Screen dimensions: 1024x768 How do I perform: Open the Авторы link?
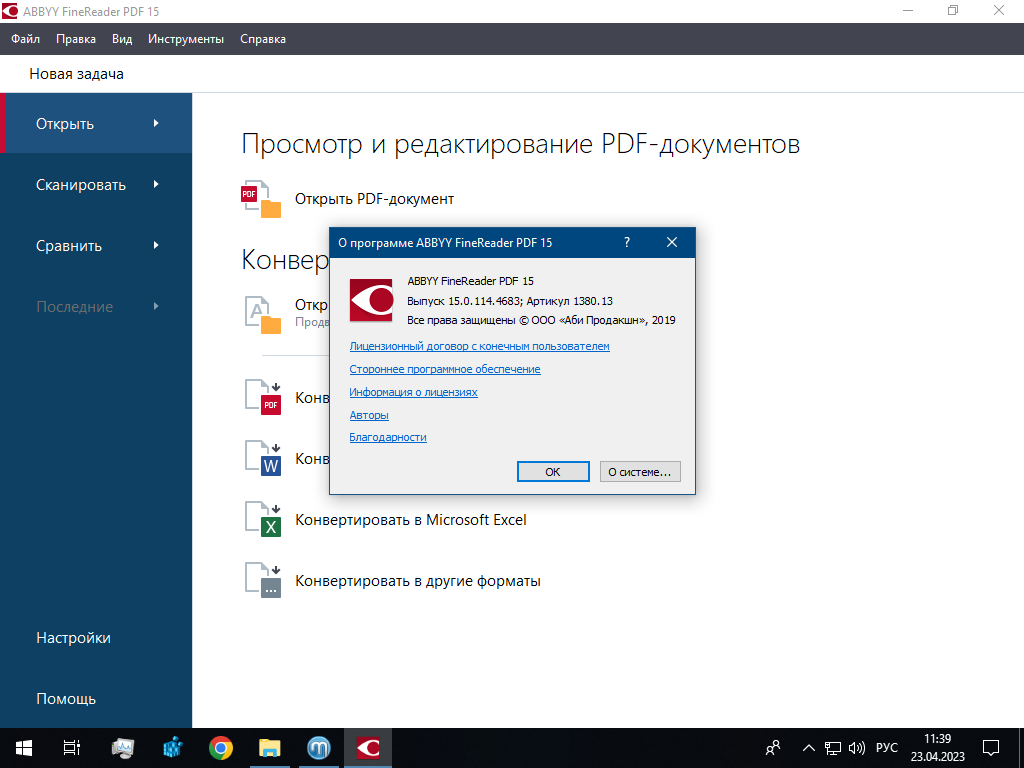pos(369,415)
